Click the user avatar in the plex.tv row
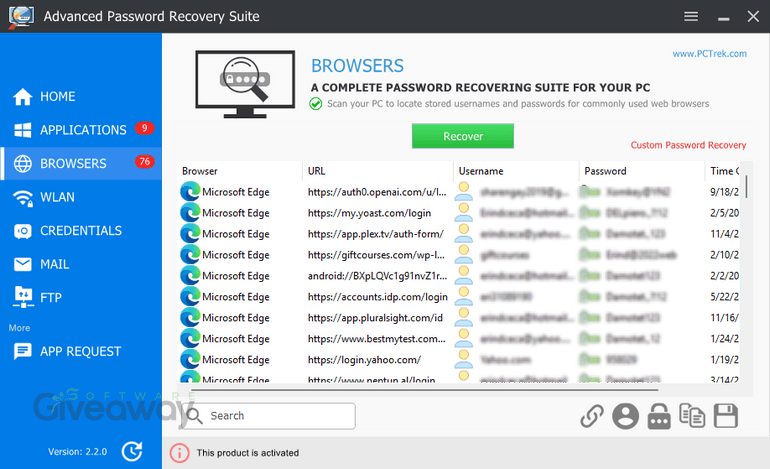This screenshot has width=770, height=469. (x=464, y=233)
